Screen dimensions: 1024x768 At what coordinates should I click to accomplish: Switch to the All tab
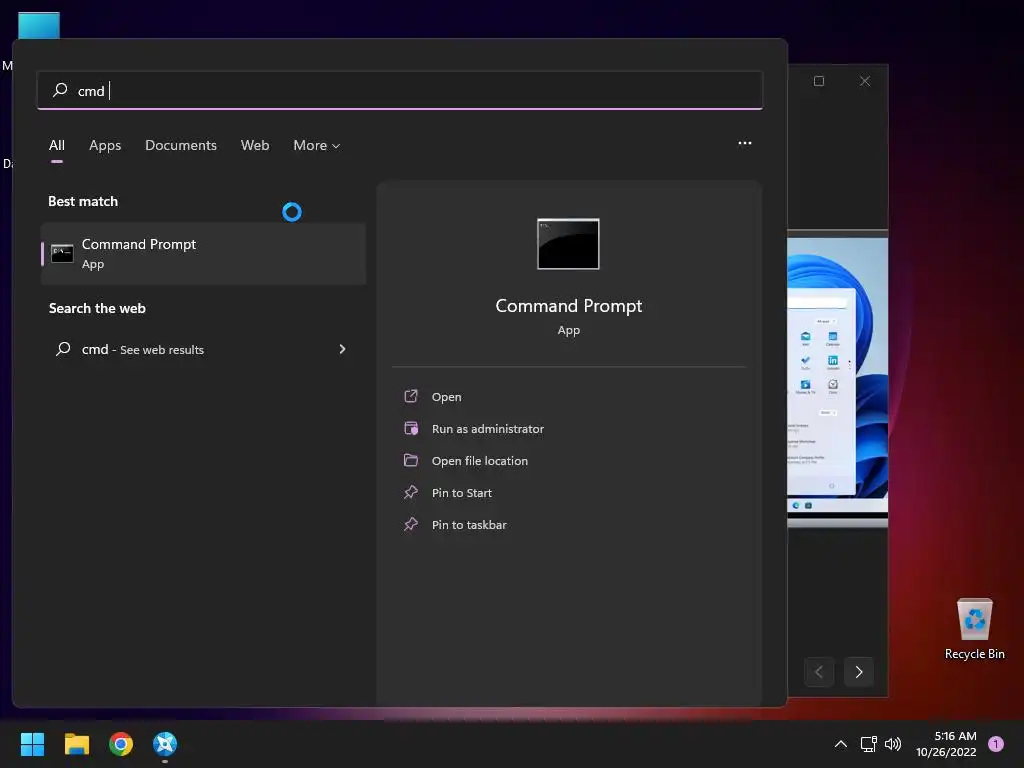coord(57,145)
